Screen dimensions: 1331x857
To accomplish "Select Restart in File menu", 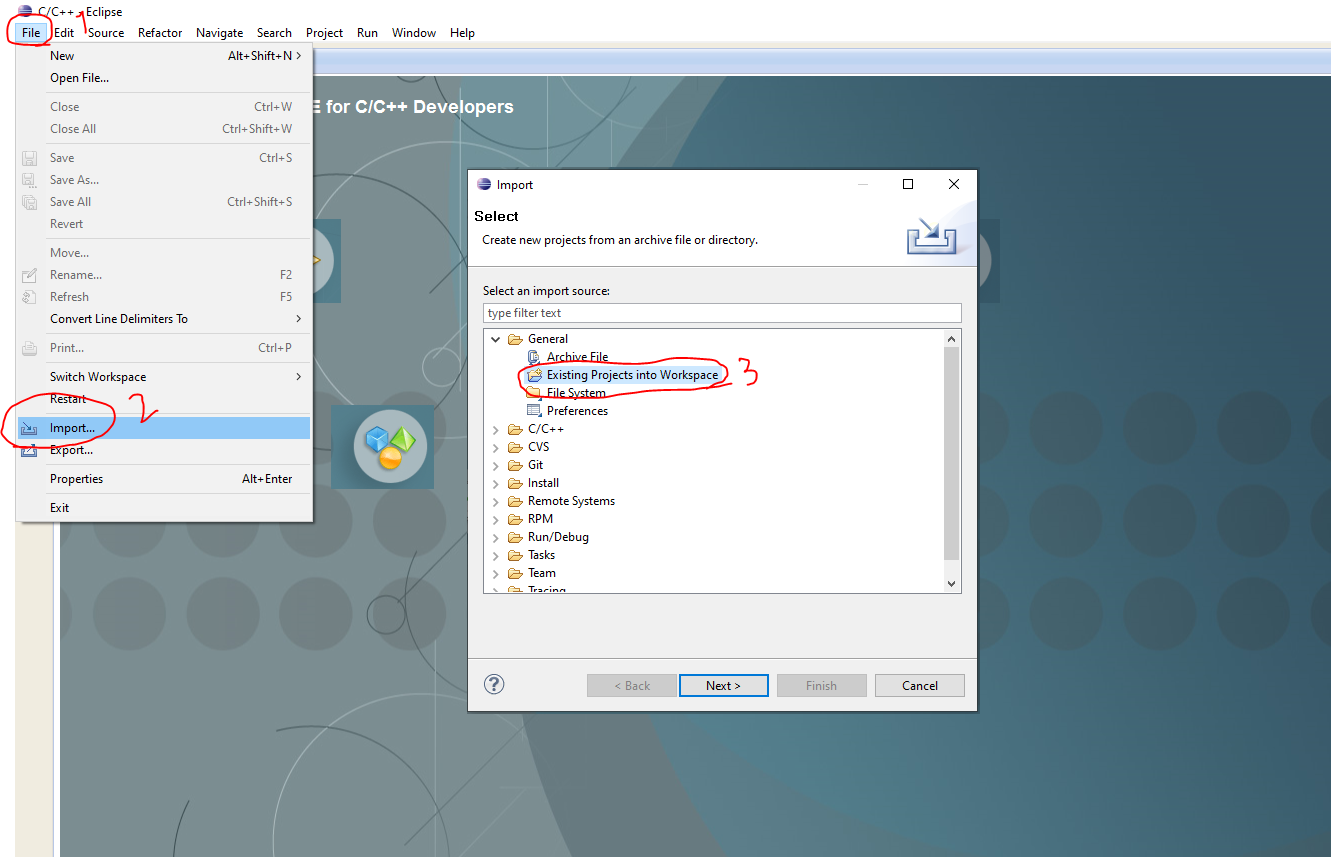I will pyautogui.click(x=164, y=399).
